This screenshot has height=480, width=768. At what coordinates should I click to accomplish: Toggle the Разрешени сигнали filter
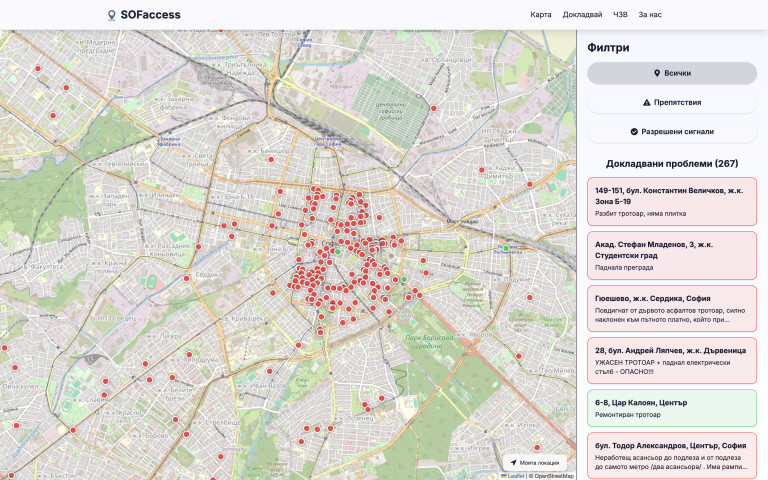[x=672, y=131]
